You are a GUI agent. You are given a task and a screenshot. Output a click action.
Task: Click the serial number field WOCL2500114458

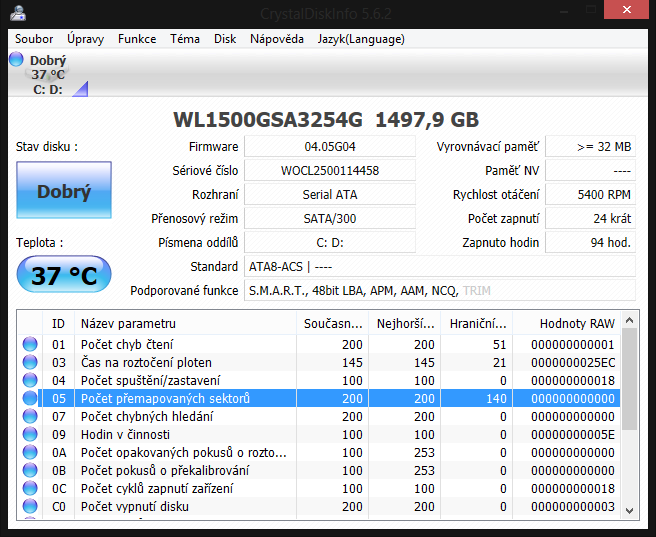click(x=329, y=170)
